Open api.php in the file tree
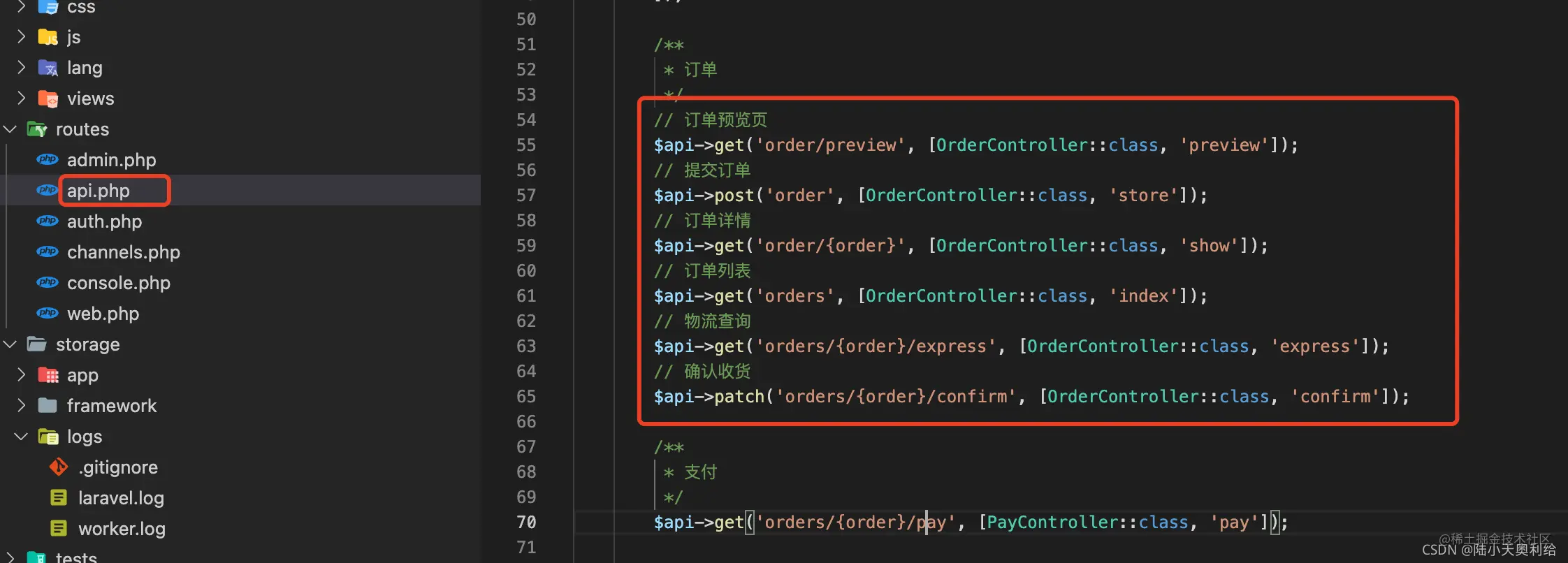 [x=99, y=191]
